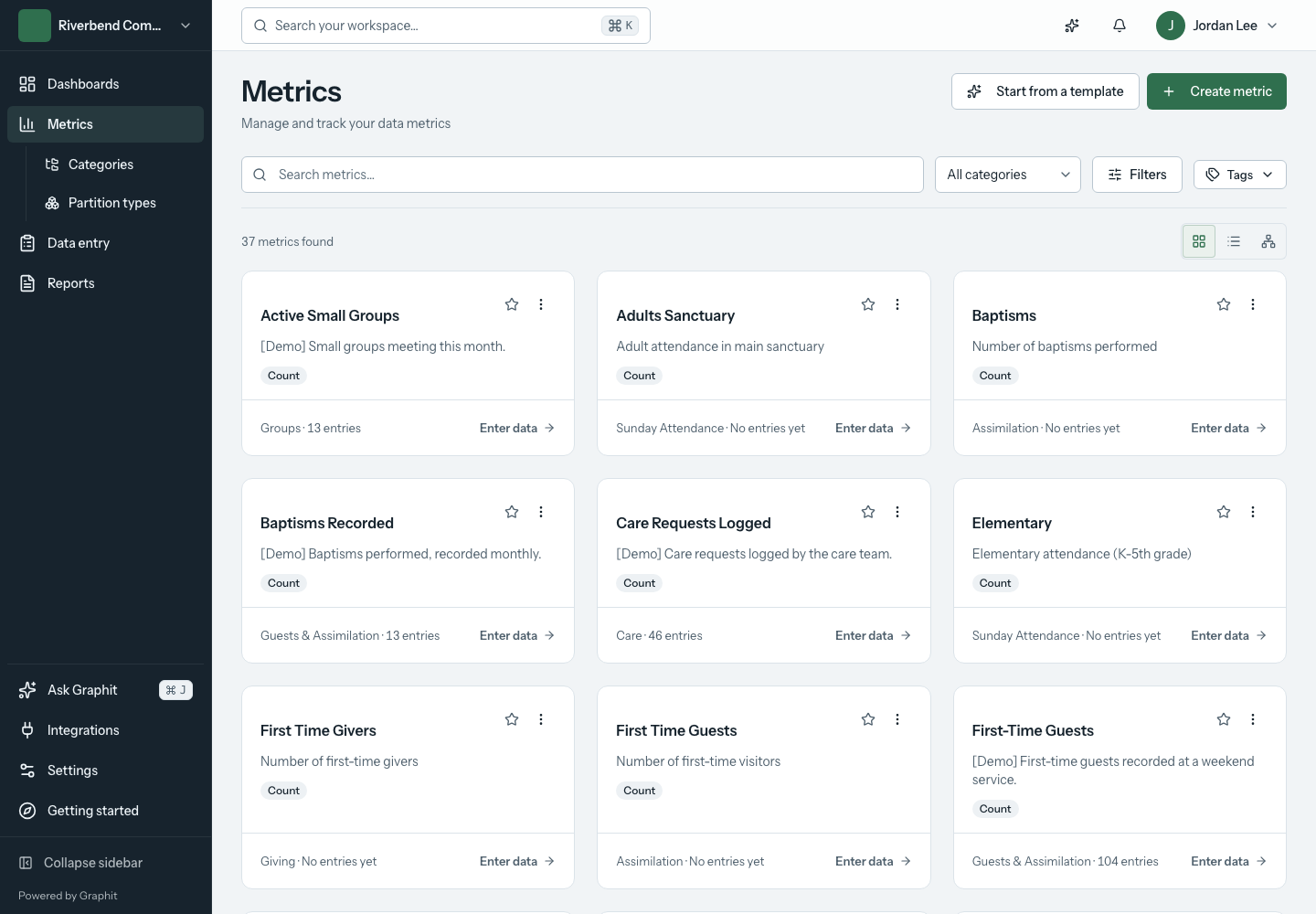Open Settings in sidebar
This screenshot has width=1316, height=914.
[106, 771]
